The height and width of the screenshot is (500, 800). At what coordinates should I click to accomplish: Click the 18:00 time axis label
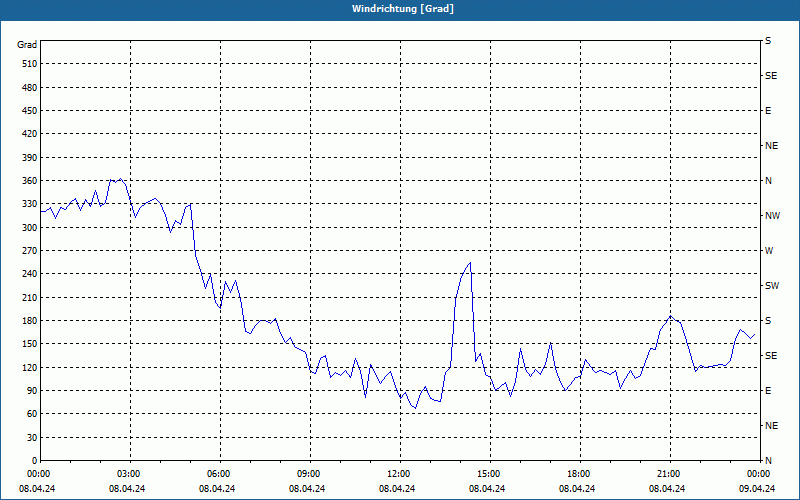pyautogui.click(x=579, y=474)
